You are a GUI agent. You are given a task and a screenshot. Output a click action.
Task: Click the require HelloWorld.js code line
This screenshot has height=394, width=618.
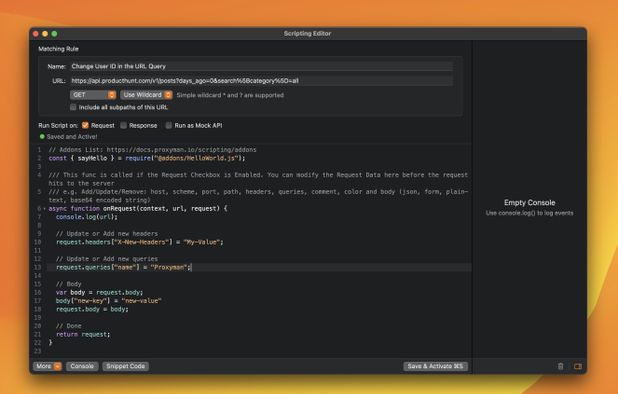click(x=147, y=158)
